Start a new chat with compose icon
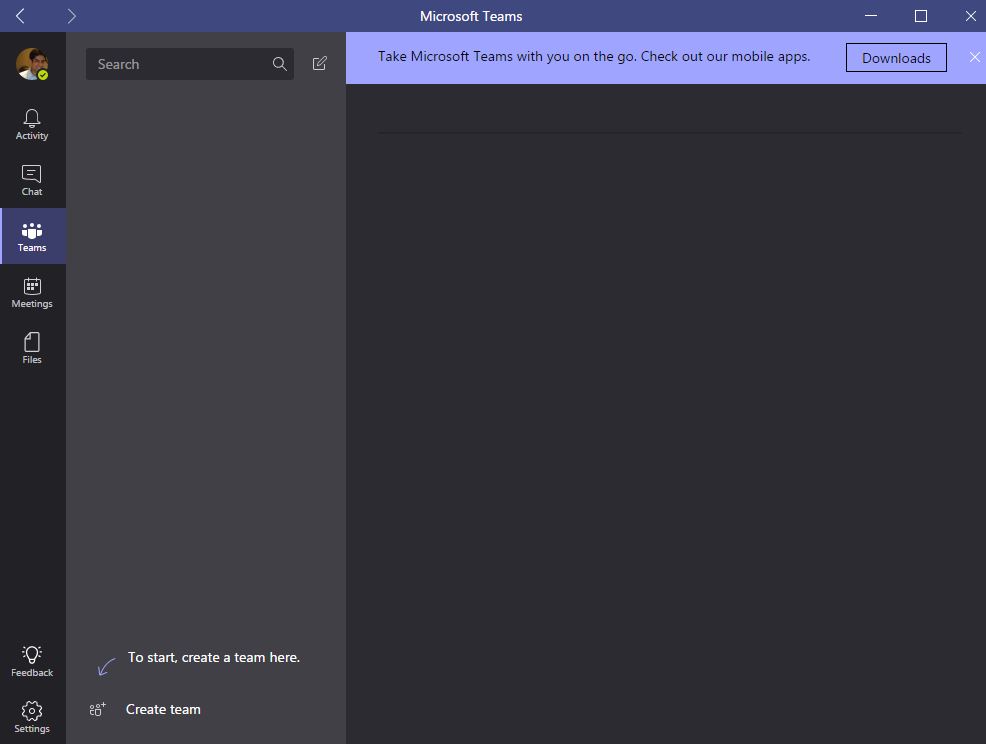This screenshot has width=986, height=744. click(x=320, y=64)
